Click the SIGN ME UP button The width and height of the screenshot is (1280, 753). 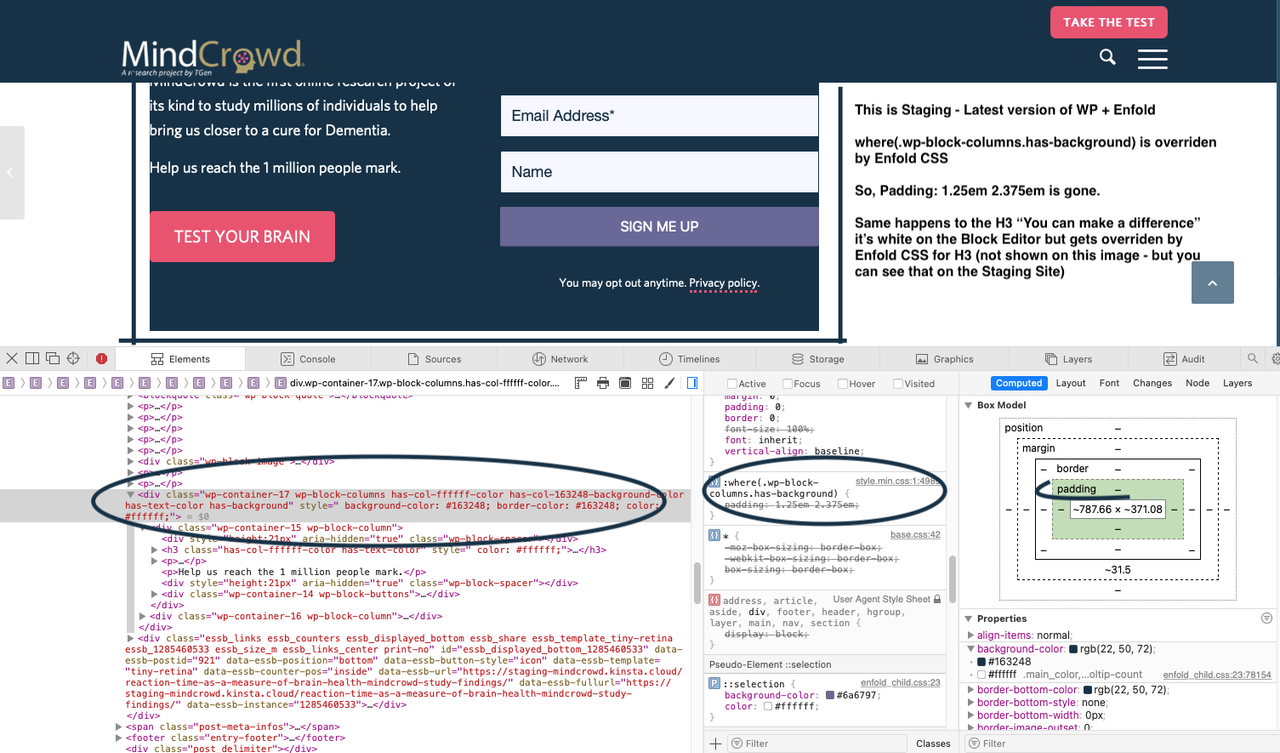pyautogui.click(x=659, y=226)
